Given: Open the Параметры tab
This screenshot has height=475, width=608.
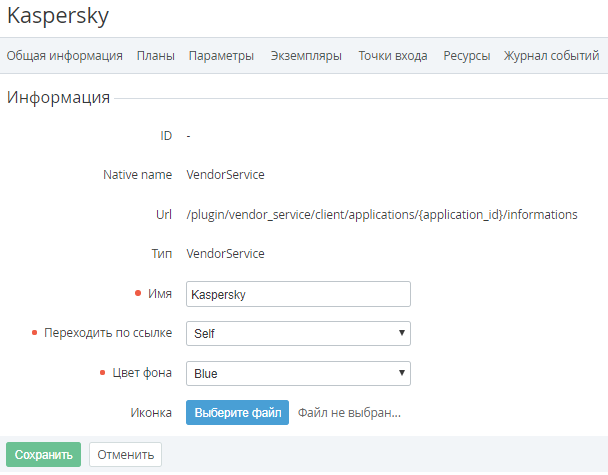Looking at the screenshot, I should point(221,56).
